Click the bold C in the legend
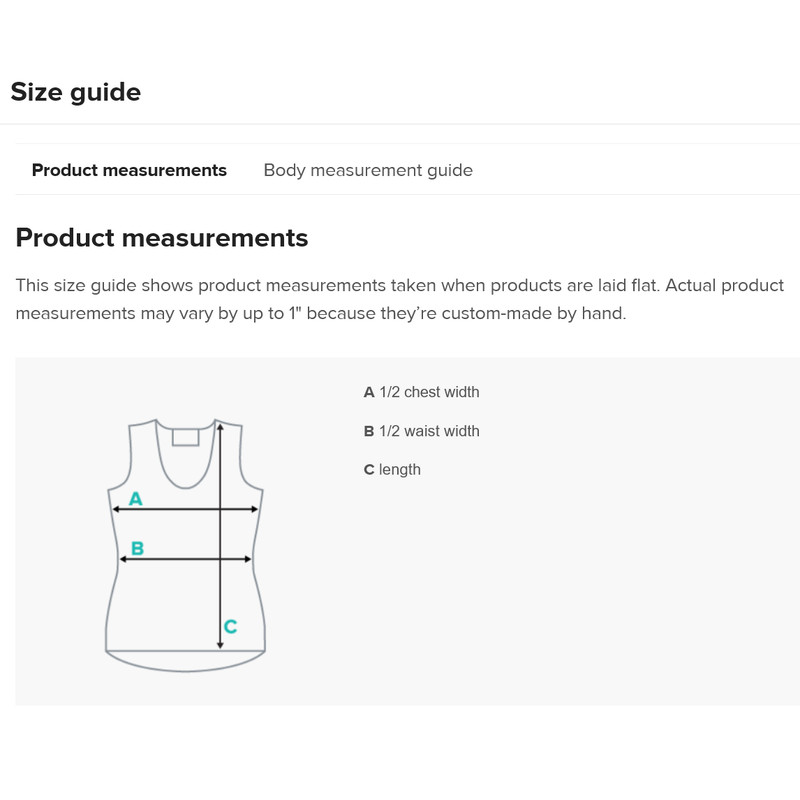Screen dimensions: 800x800 pos(368,469)
